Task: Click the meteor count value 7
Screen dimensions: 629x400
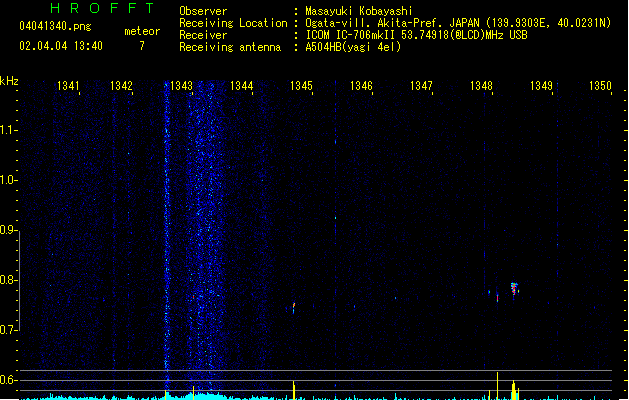Action: [x=142, y=46]
